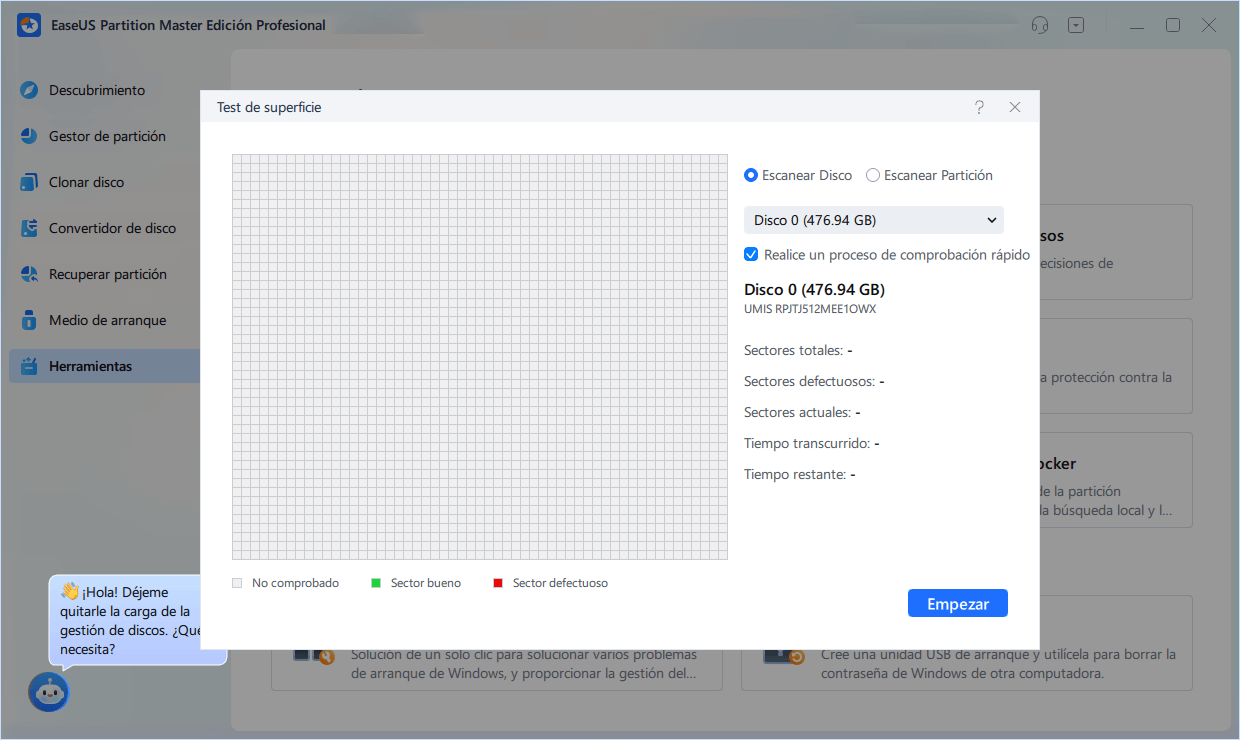Click the Sectores defectuosos label

[x=810, y=382]
